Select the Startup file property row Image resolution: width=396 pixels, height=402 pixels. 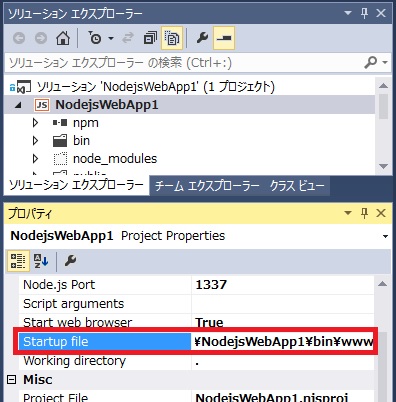click(196, 342)
